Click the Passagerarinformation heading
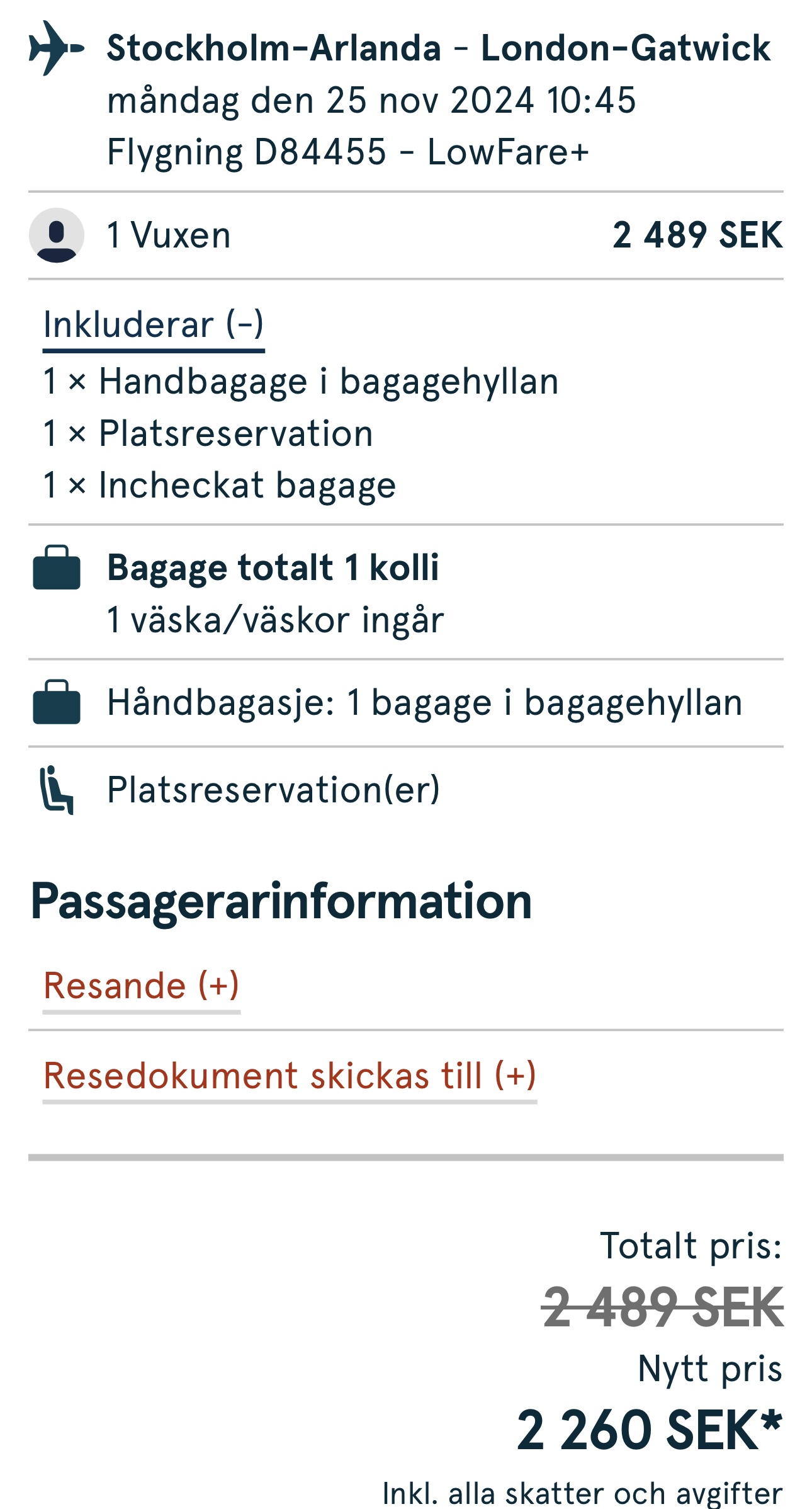 point(281,901)
